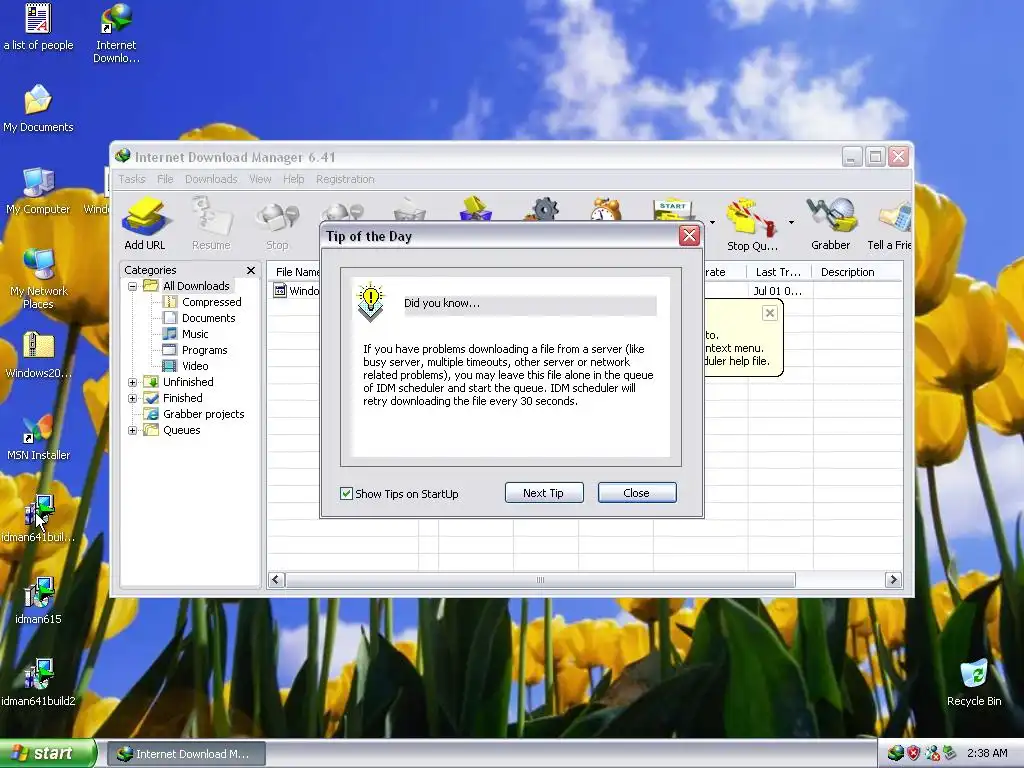Select idman641build2 desktop icon
The height and width of the screenshot is (768, 1024).
pyautogui.click(x=38, y=683)
